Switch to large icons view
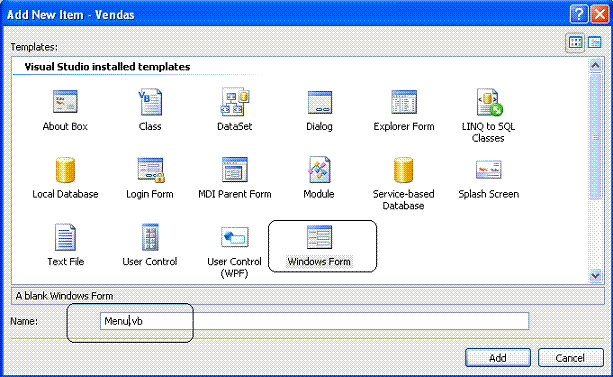This screenshot has height=377, width=613. tap(575, 42)
